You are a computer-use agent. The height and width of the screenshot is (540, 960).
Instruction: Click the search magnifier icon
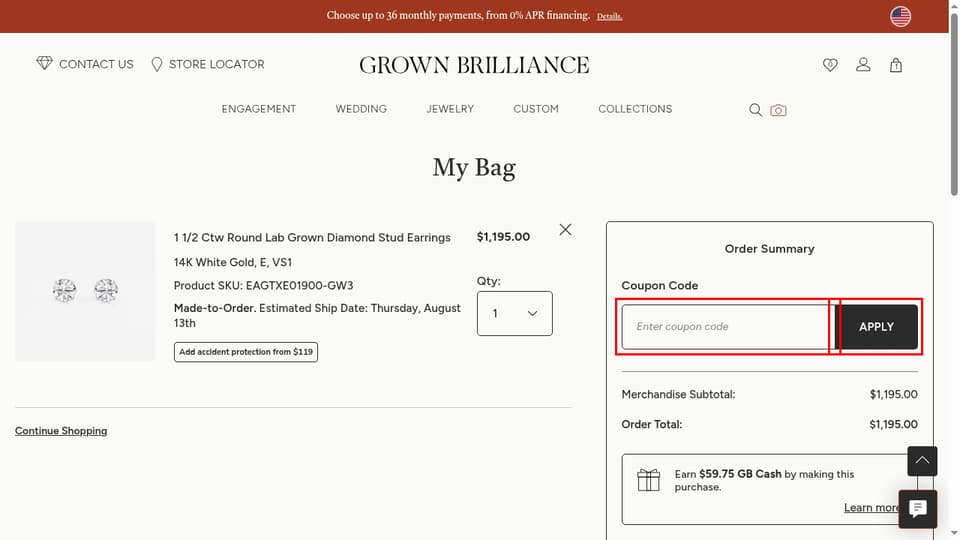point(756,110)
